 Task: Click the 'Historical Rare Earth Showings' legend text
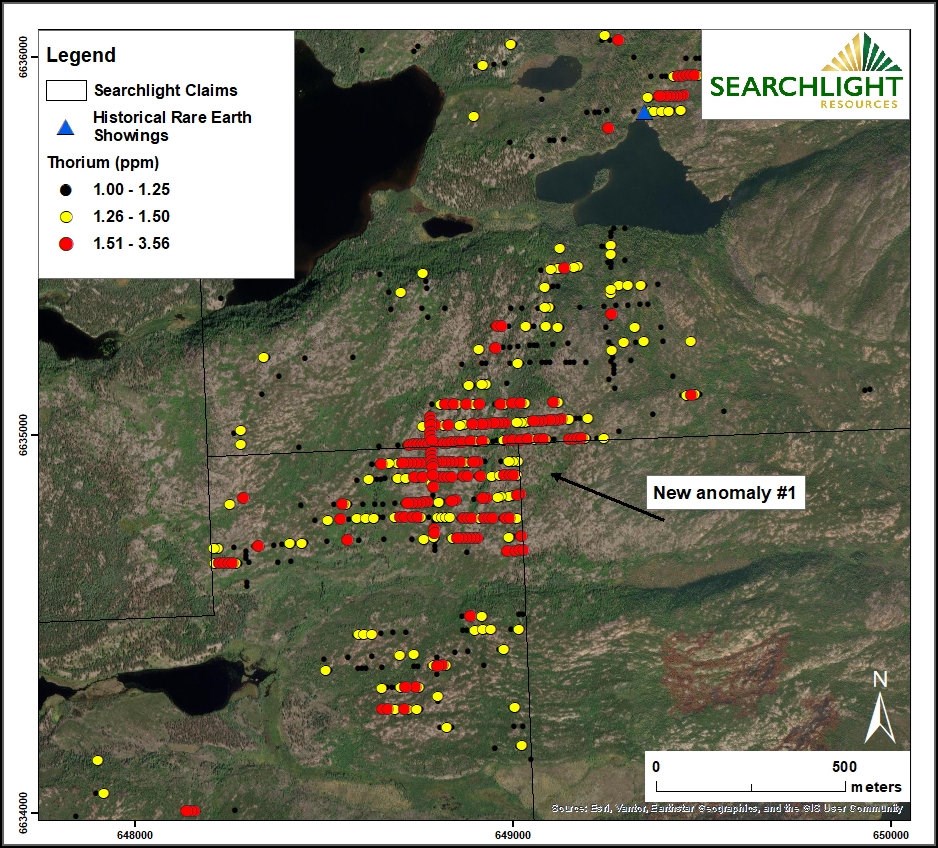(x=172, y=126)
